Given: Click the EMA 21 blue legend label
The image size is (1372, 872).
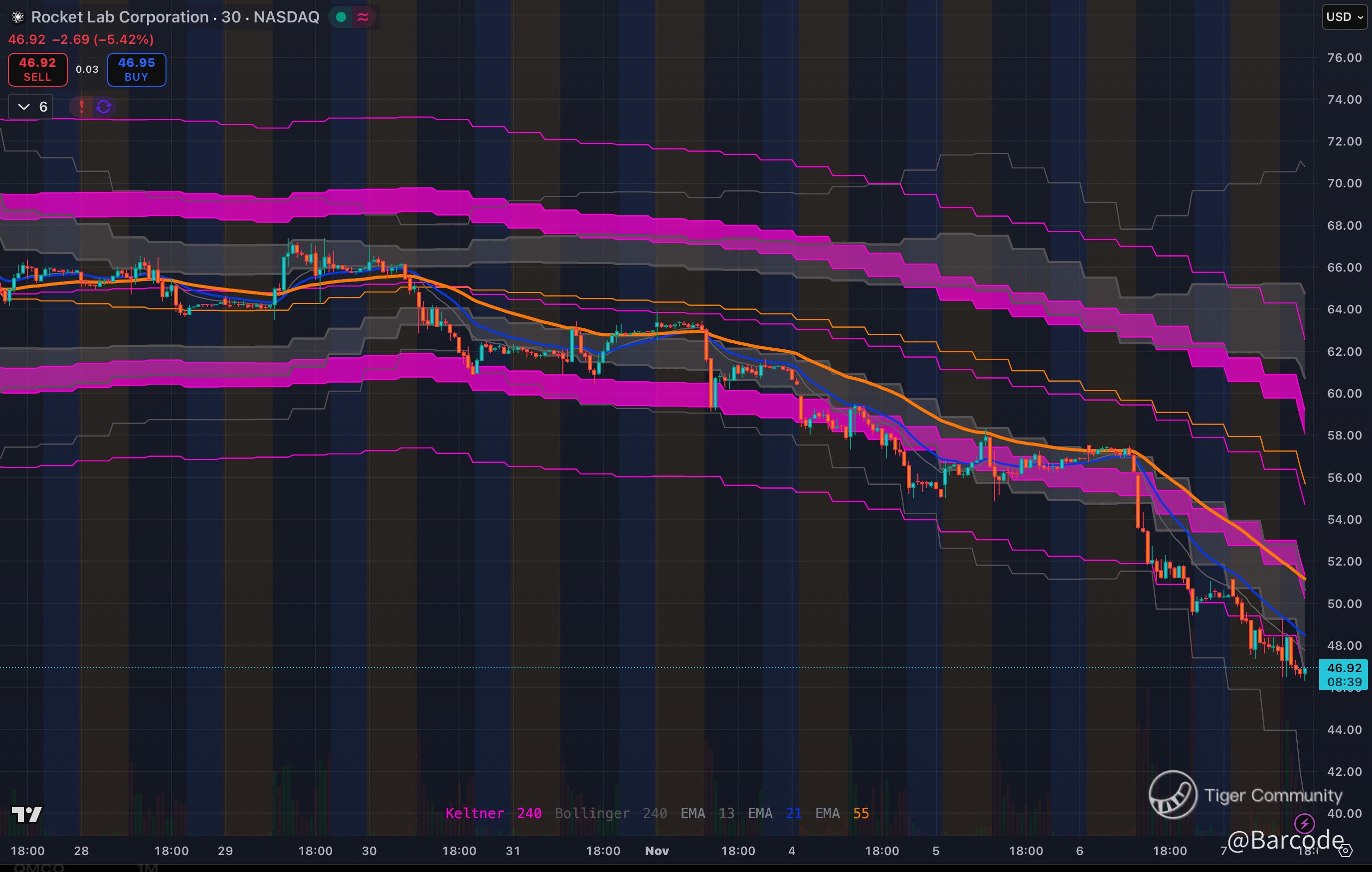Looking at the screenshot, I should click(774, 813).
